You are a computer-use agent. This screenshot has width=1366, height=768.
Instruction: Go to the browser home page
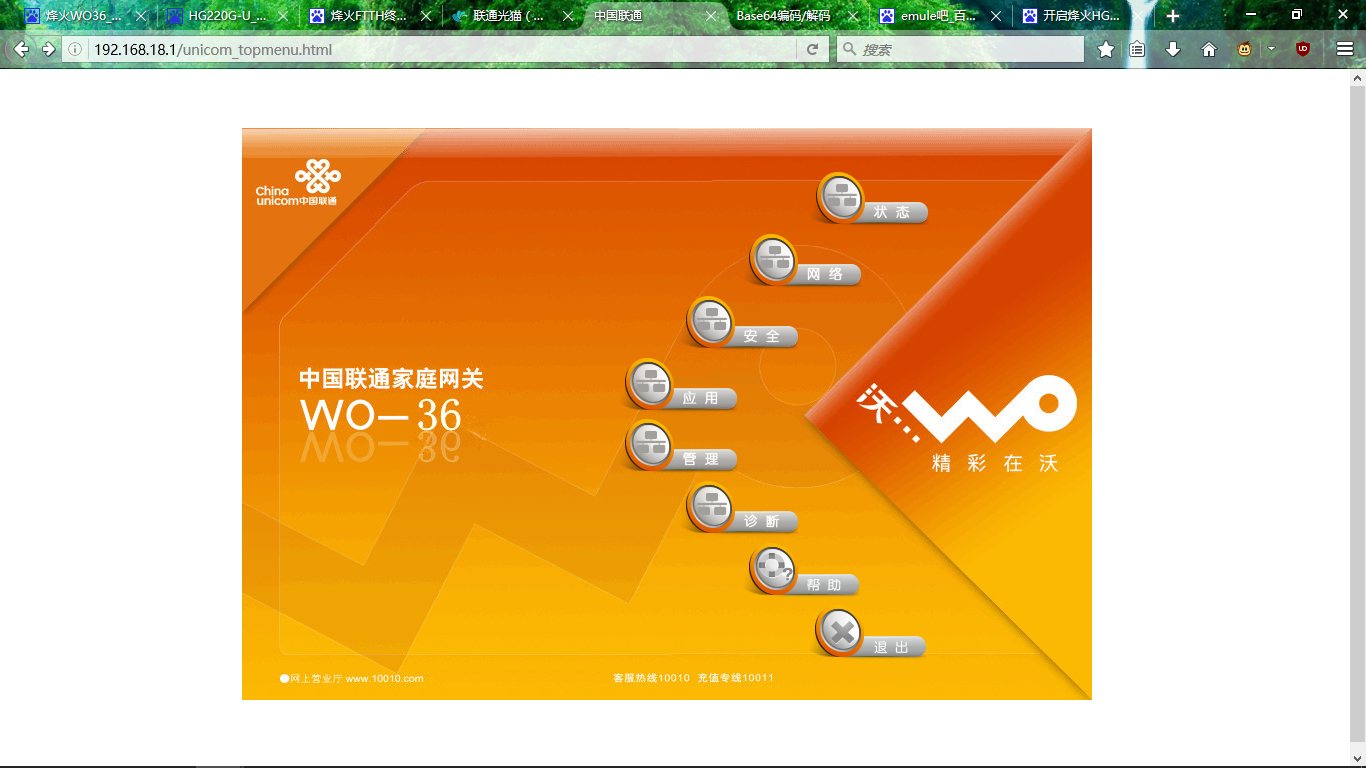[x=1209, y=49]
